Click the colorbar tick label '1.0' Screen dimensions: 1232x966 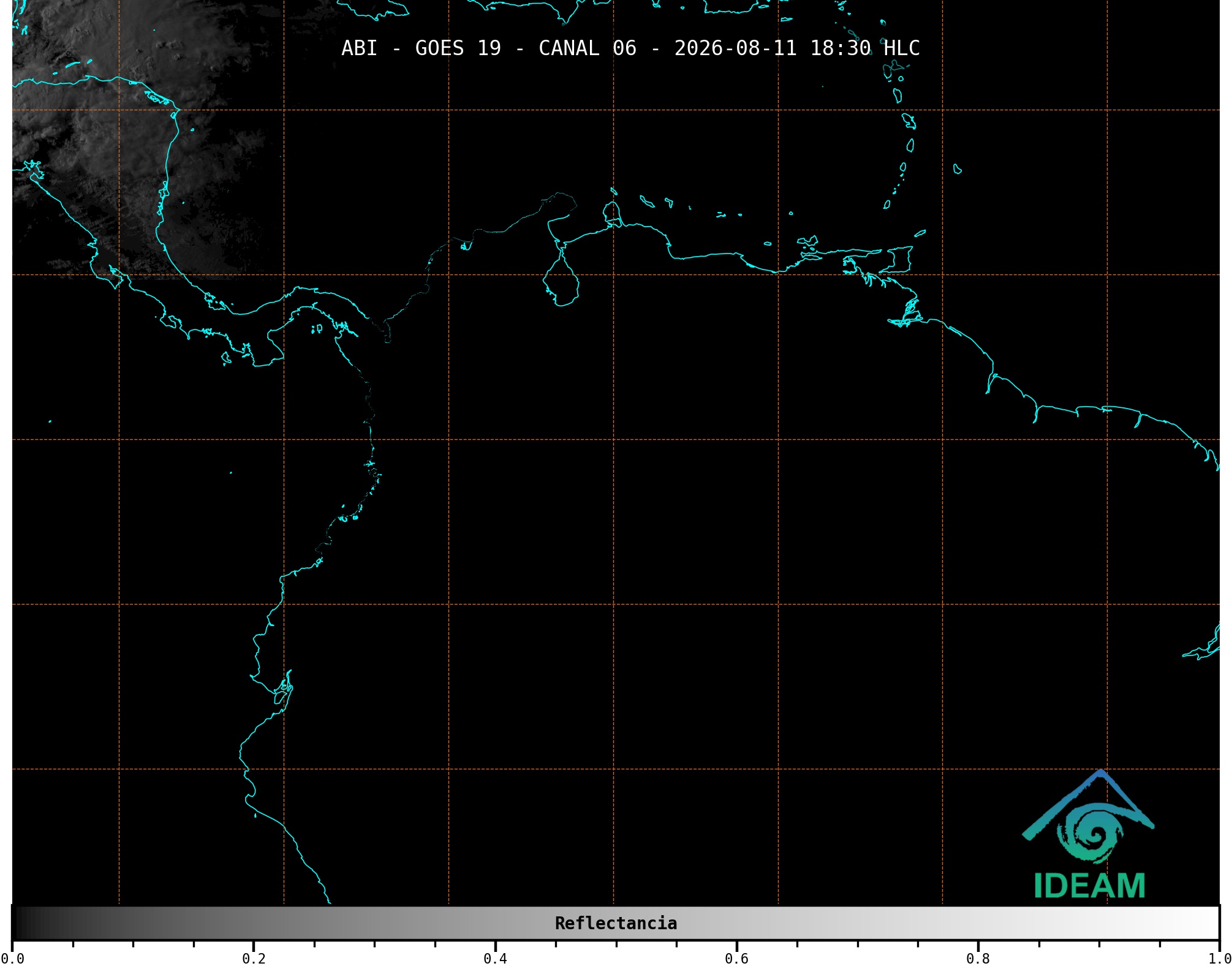coord(1219,958)
